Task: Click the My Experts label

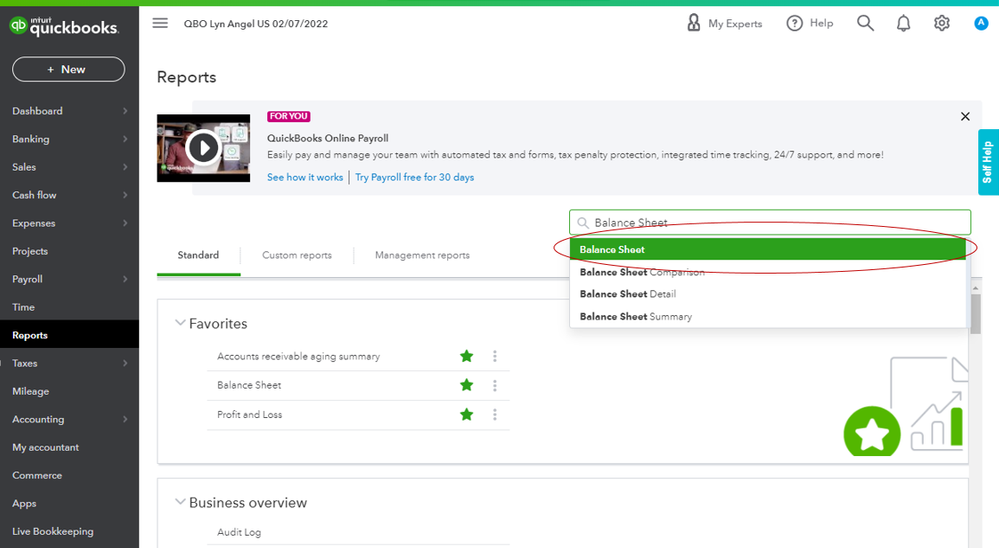Action: click(x=735, y=24)
